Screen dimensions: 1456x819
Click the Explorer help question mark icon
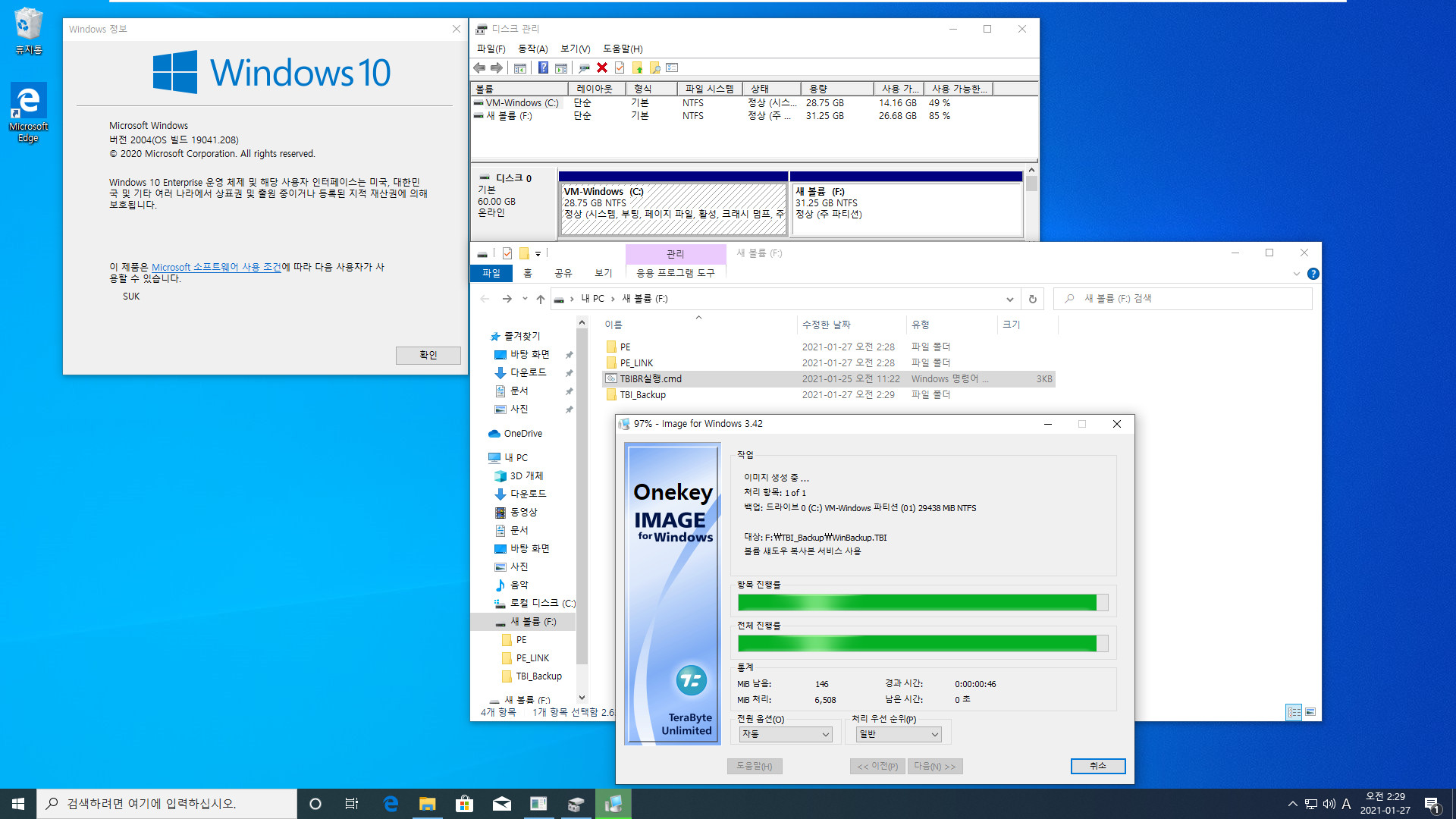[1313, 274]
